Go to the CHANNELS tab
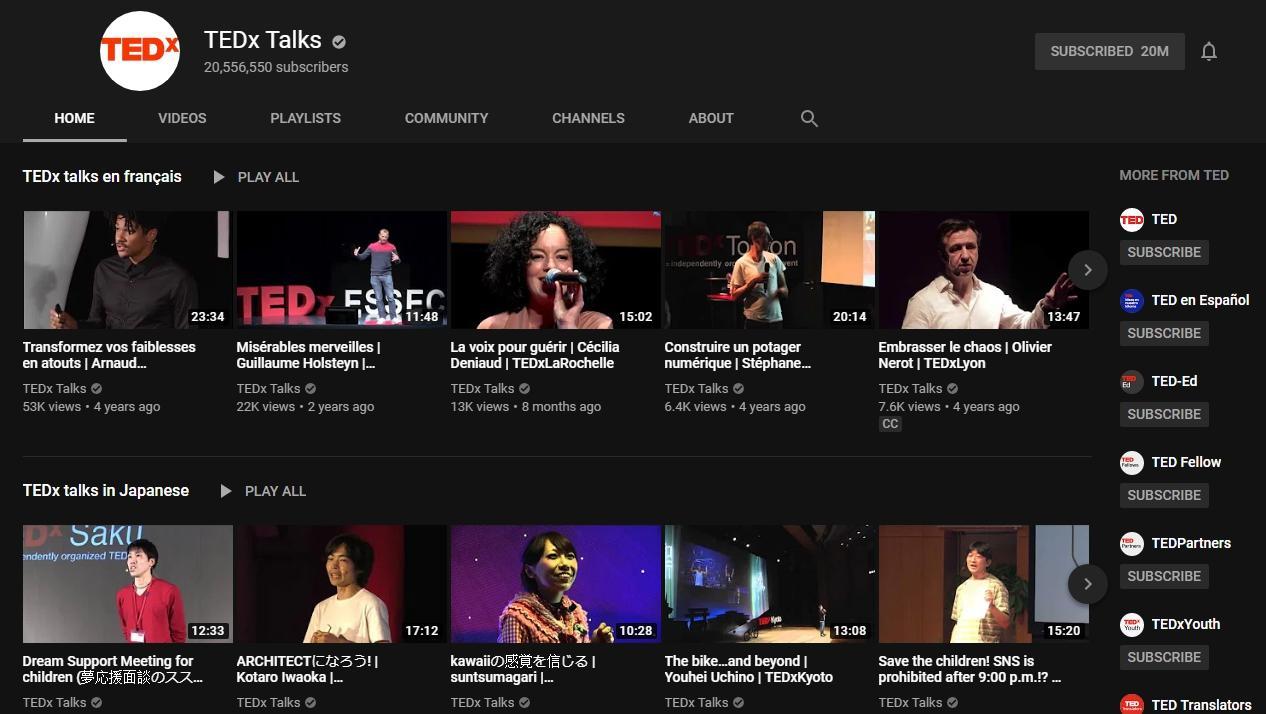 588,118
